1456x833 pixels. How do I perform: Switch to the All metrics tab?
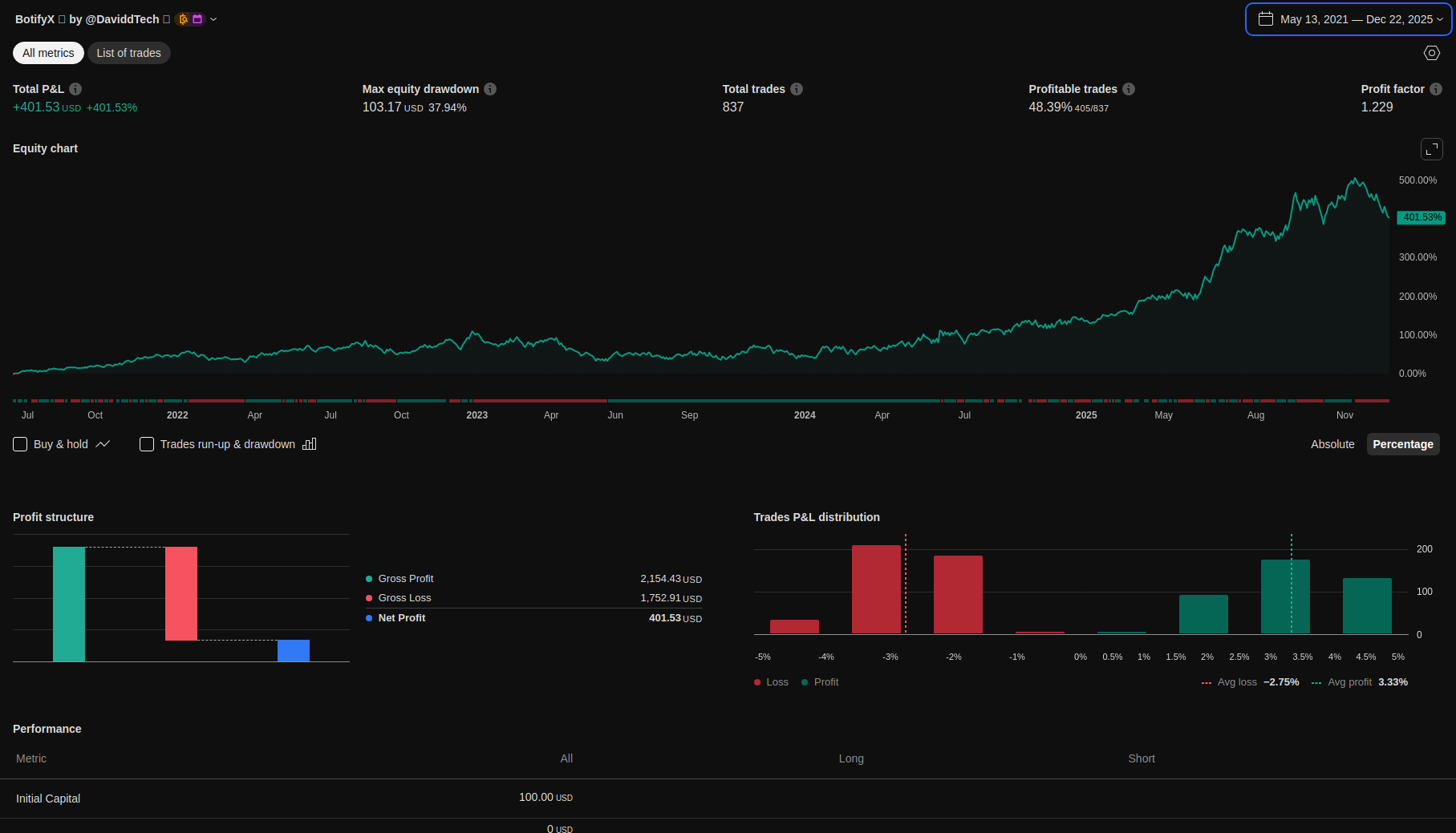pyautogui.click(x=48, y=53)
